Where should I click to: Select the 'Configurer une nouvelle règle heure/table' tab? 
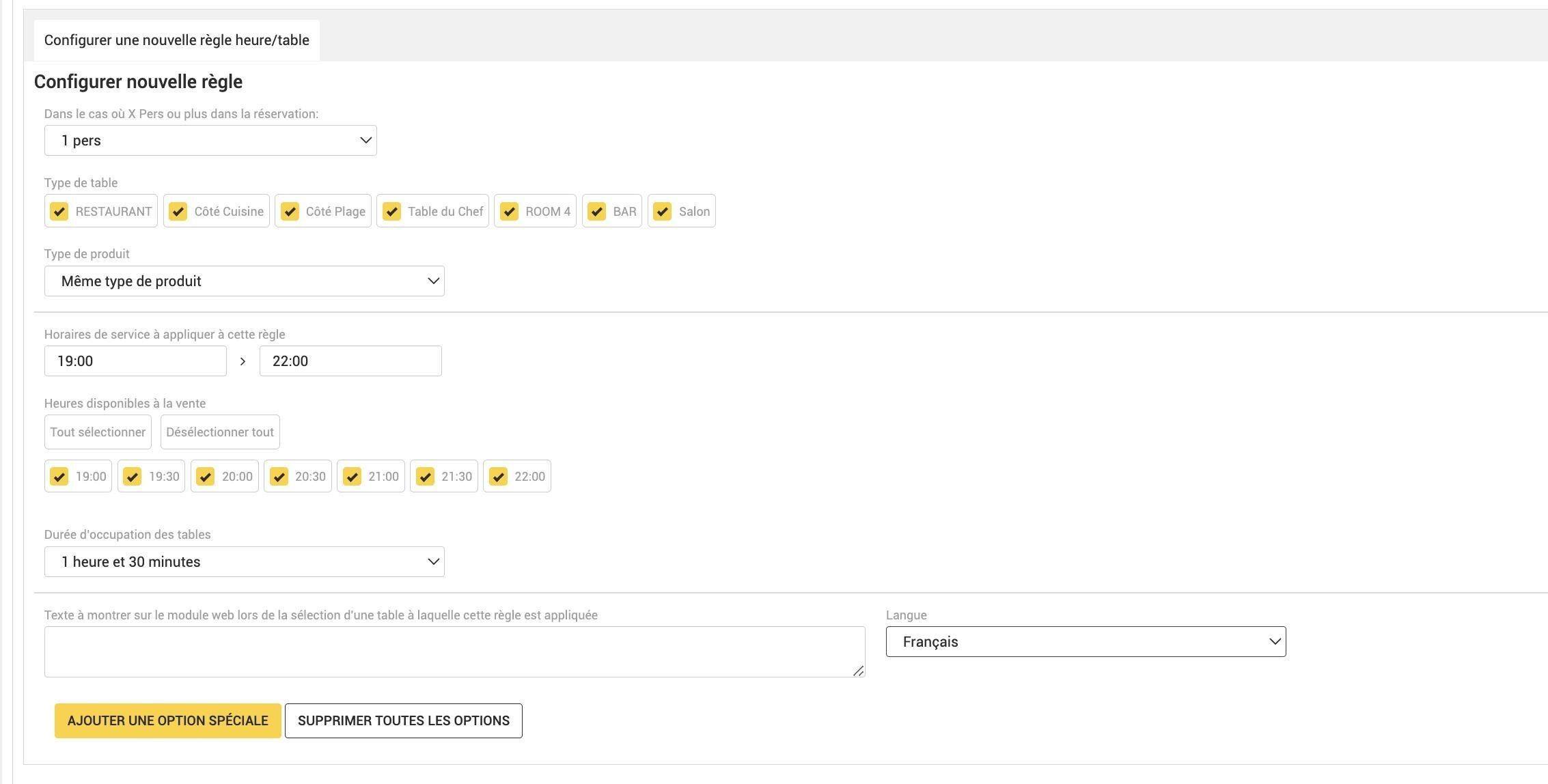177,40
